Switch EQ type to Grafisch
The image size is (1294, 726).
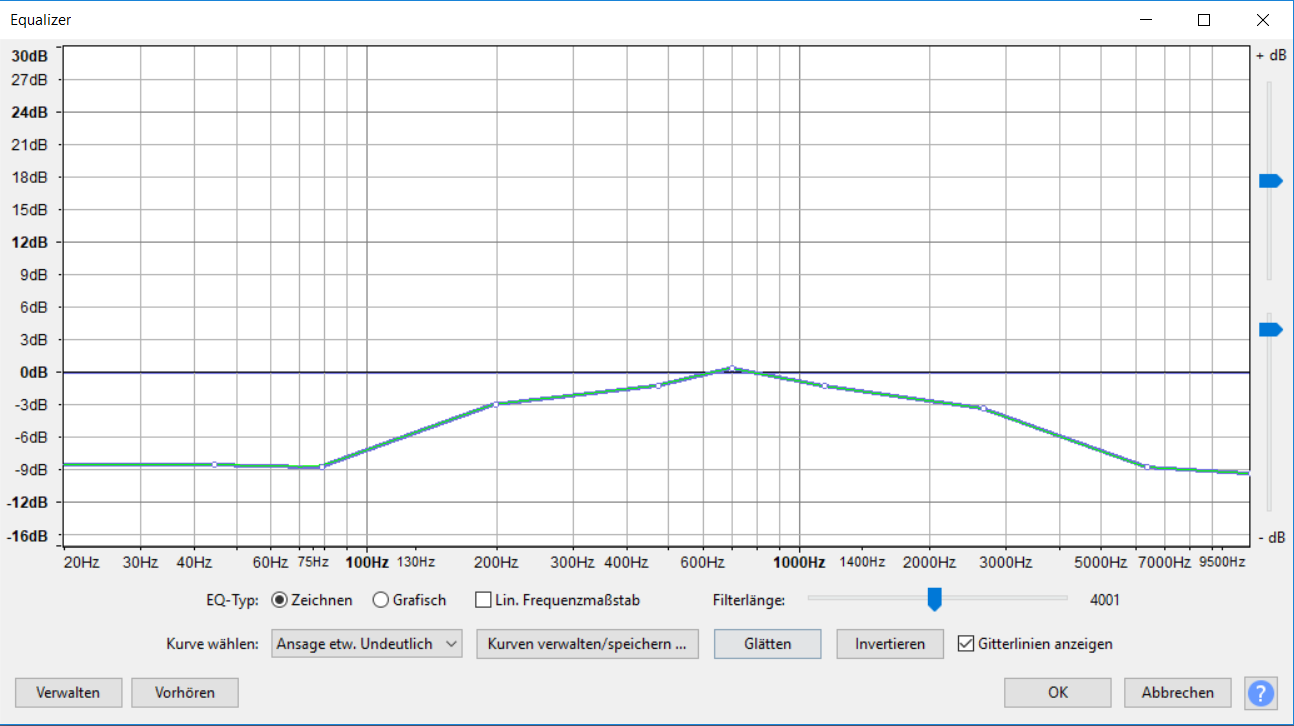pyautogui.click(x=381, y=600)
